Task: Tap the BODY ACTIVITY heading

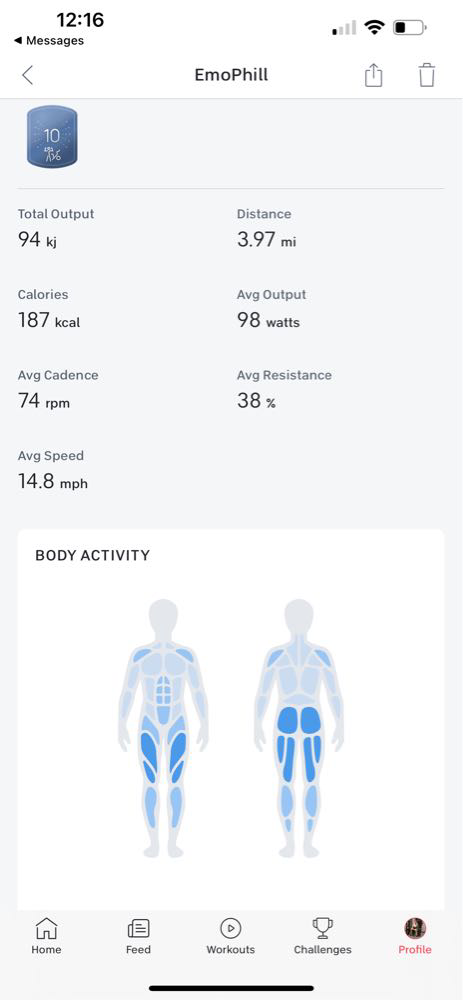Action: coord(92,555)
